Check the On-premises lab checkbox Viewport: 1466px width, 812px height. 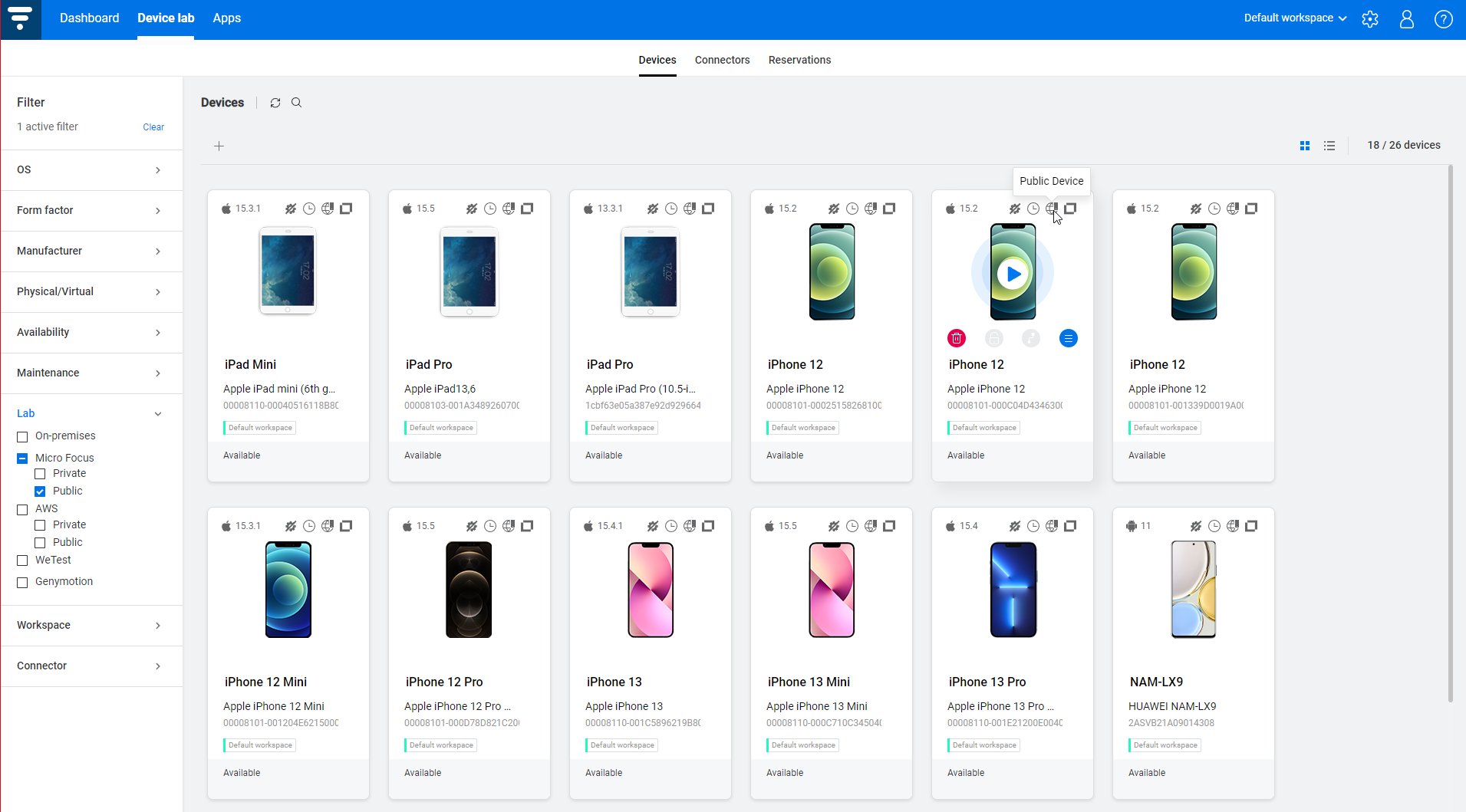pyautogui.click(x=21, y=436)
